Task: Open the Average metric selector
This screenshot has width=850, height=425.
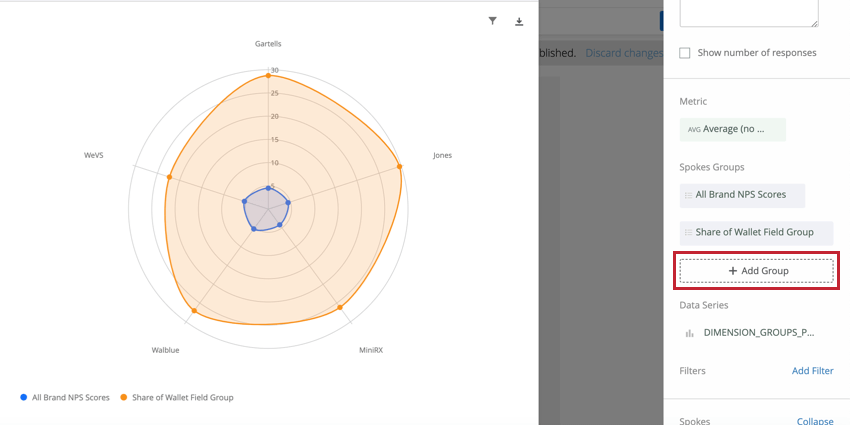Action: pos(732,129)
